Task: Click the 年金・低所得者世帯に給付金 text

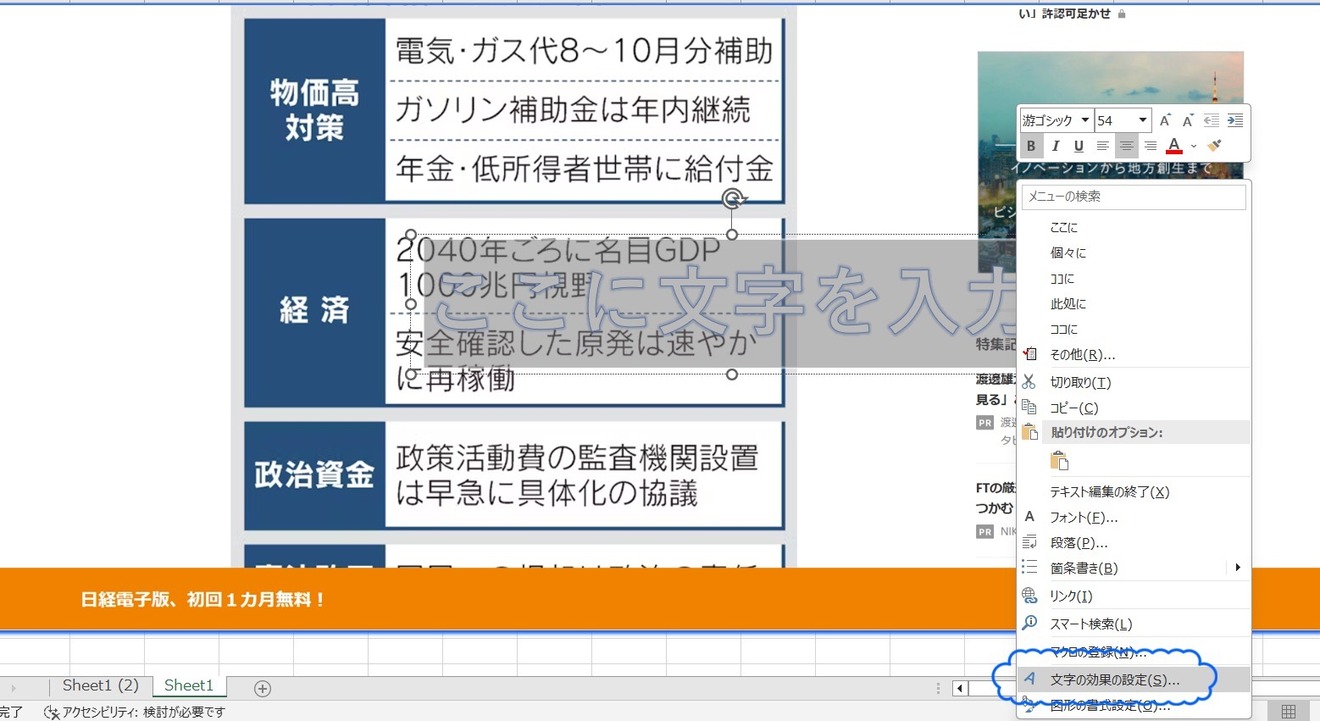Action: [584, 169]
